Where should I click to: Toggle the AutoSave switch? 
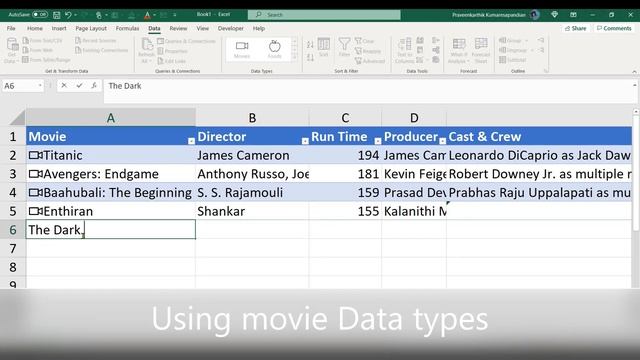pos(40,15)
